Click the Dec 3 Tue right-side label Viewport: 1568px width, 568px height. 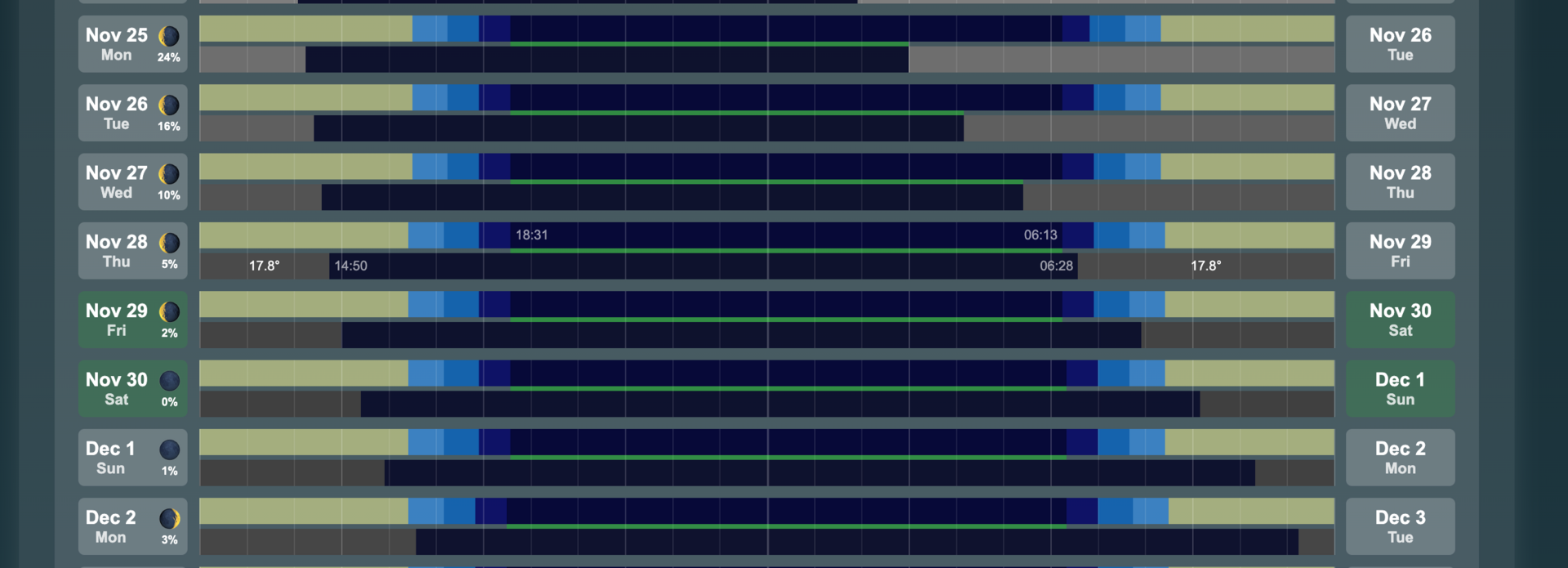tap(1400, 526)
